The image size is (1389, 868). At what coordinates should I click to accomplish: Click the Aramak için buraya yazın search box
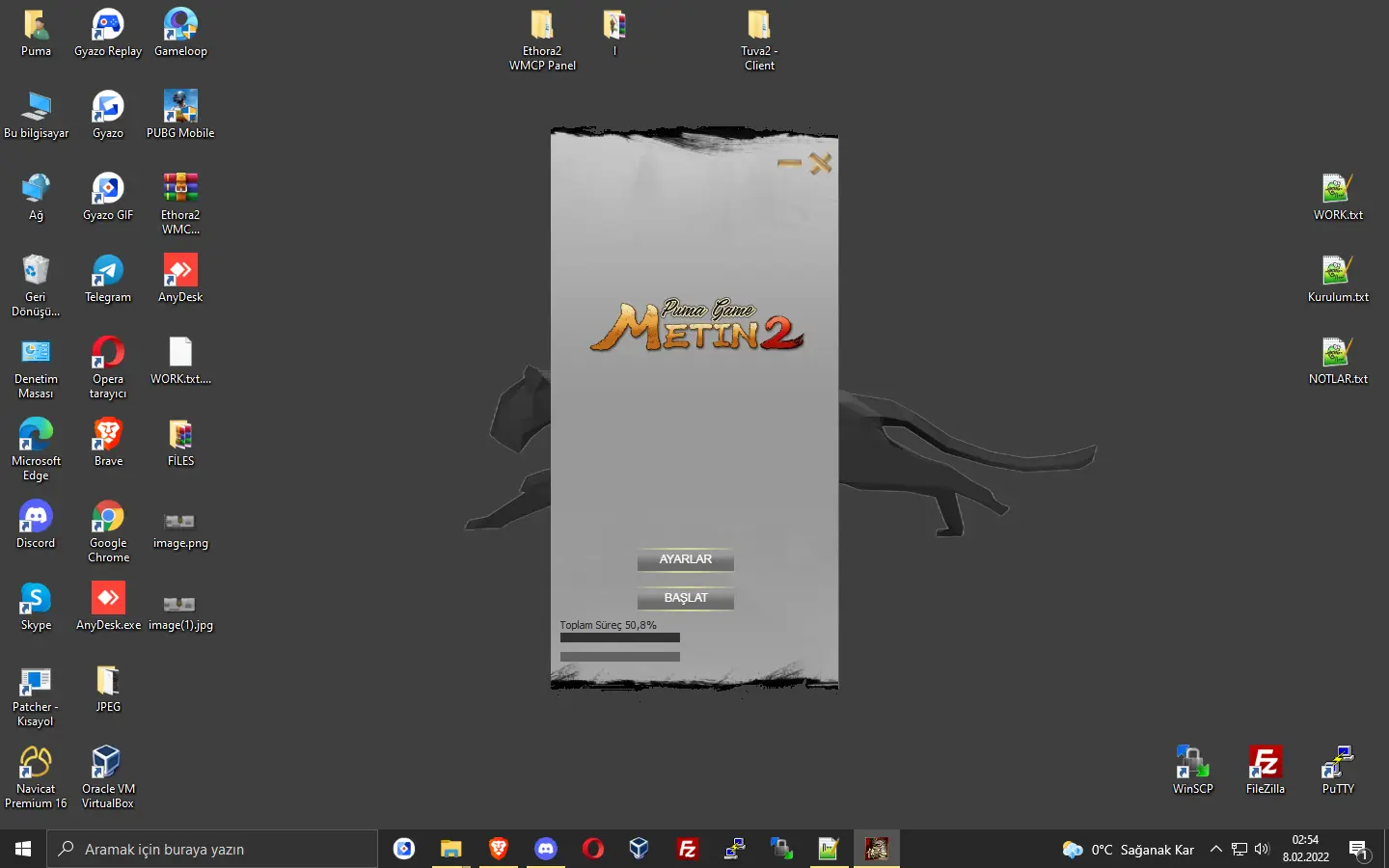pyautogui.click(x=212, y=849)
